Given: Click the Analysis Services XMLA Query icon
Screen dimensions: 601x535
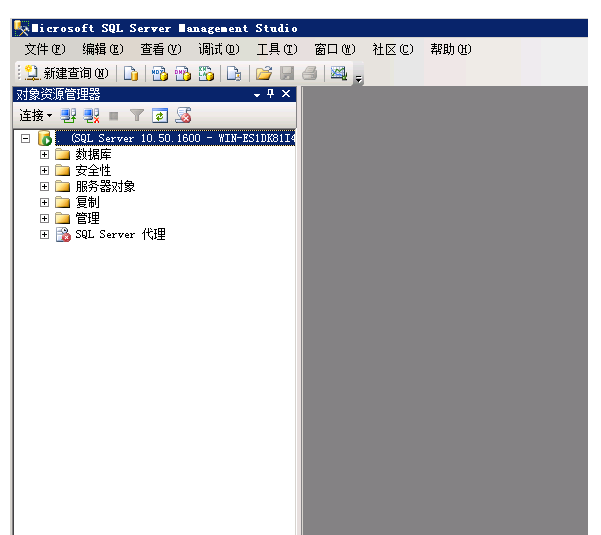Looking at the screenshot, I should pyautogui.click(x=206, y=73).
